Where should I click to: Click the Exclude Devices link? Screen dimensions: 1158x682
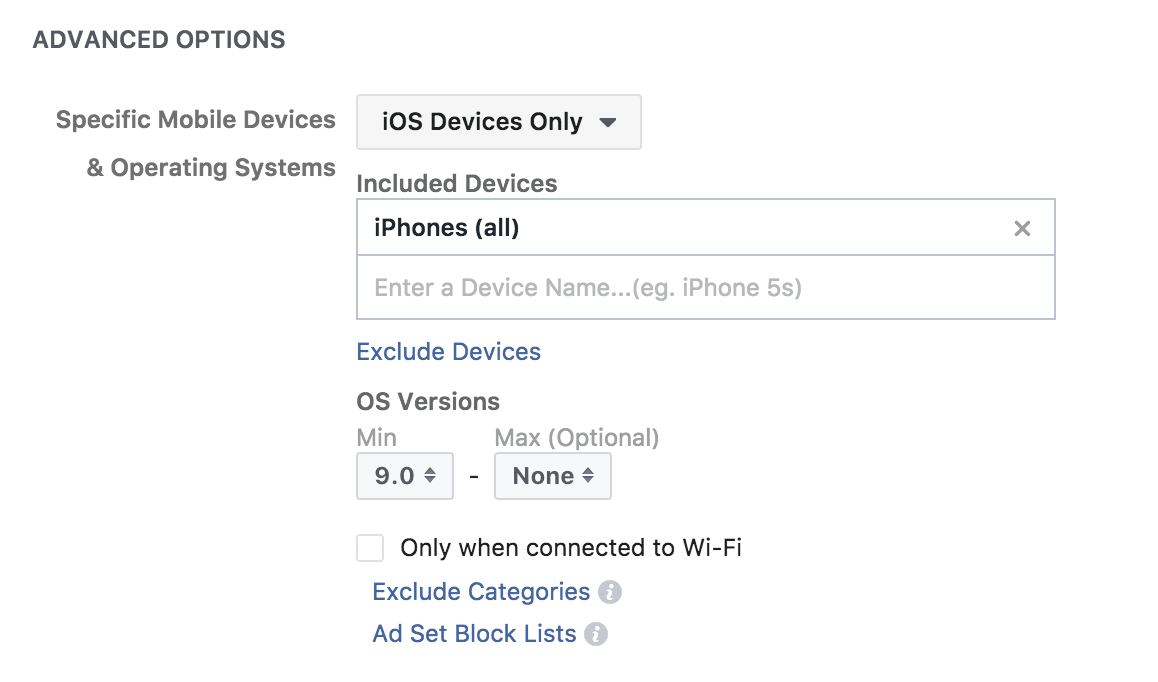coord(448,352)
